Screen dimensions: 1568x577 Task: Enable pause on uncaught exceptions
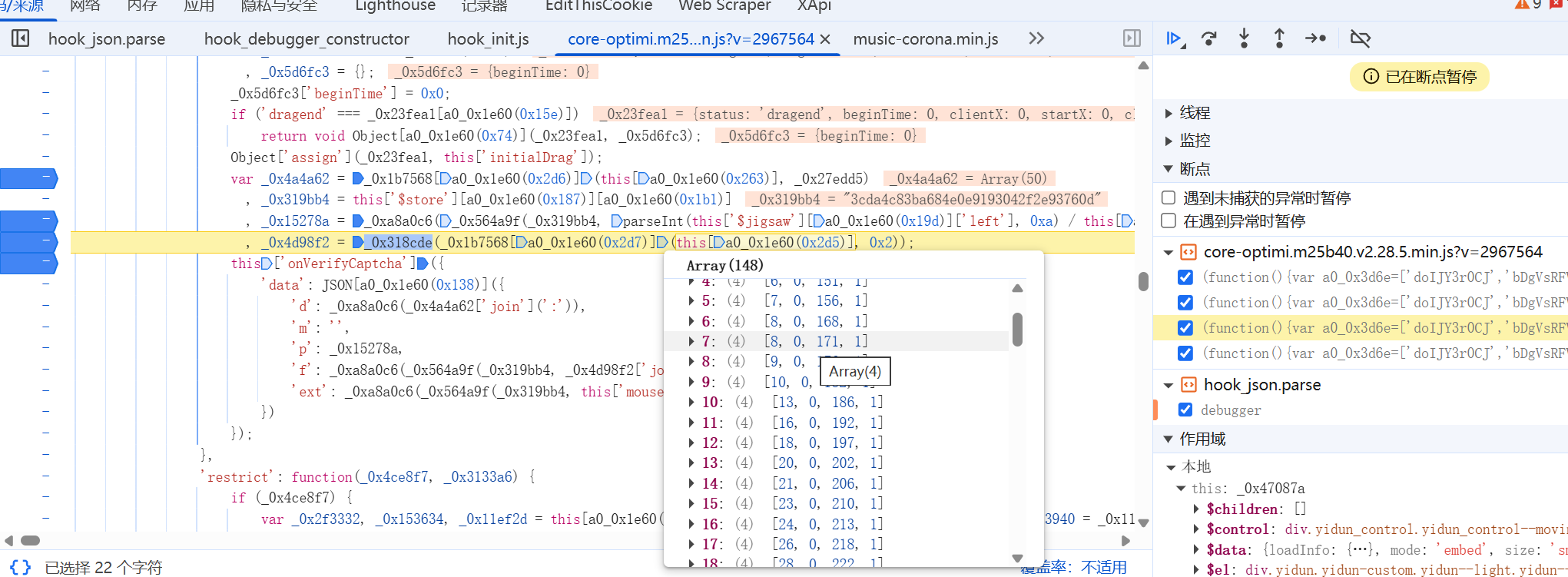point(1169,197)
